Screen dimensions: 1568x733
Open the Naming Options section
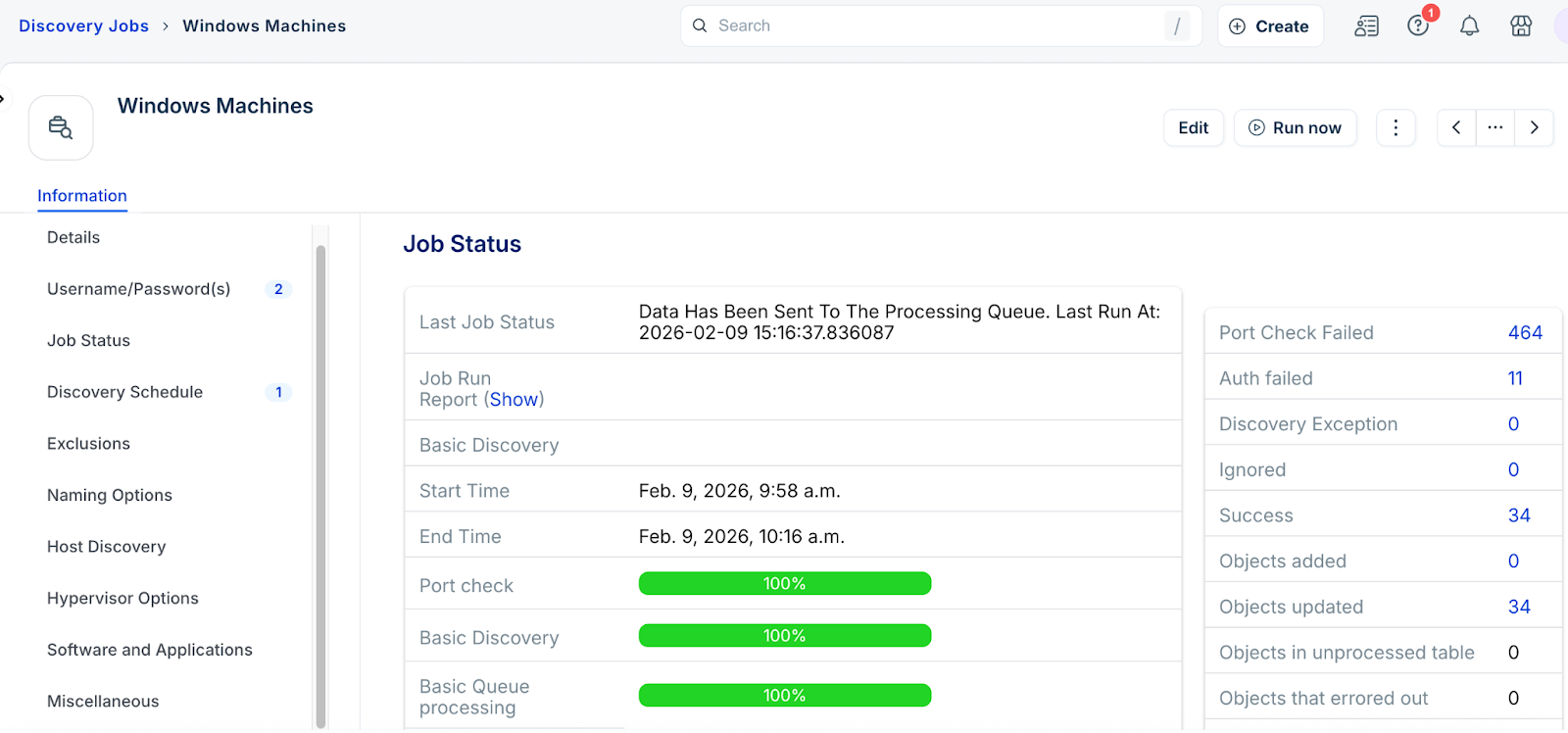pos(110,496)
